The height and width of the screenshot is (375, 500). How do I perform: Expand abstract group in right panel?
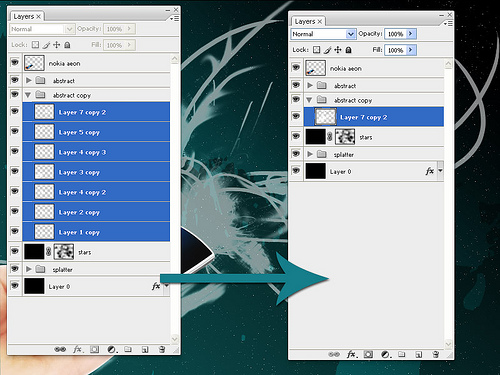coord(310,85)
